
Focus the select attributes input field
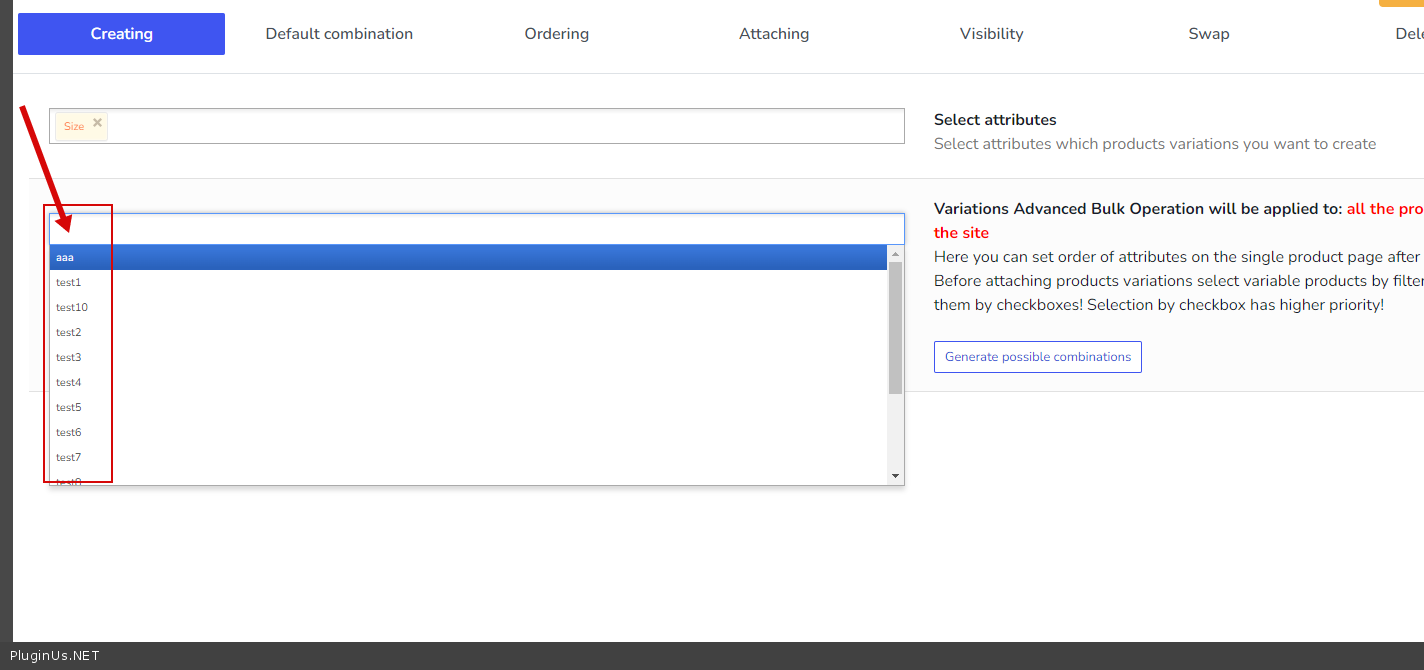pyautogui.click(x=500, y=126)
